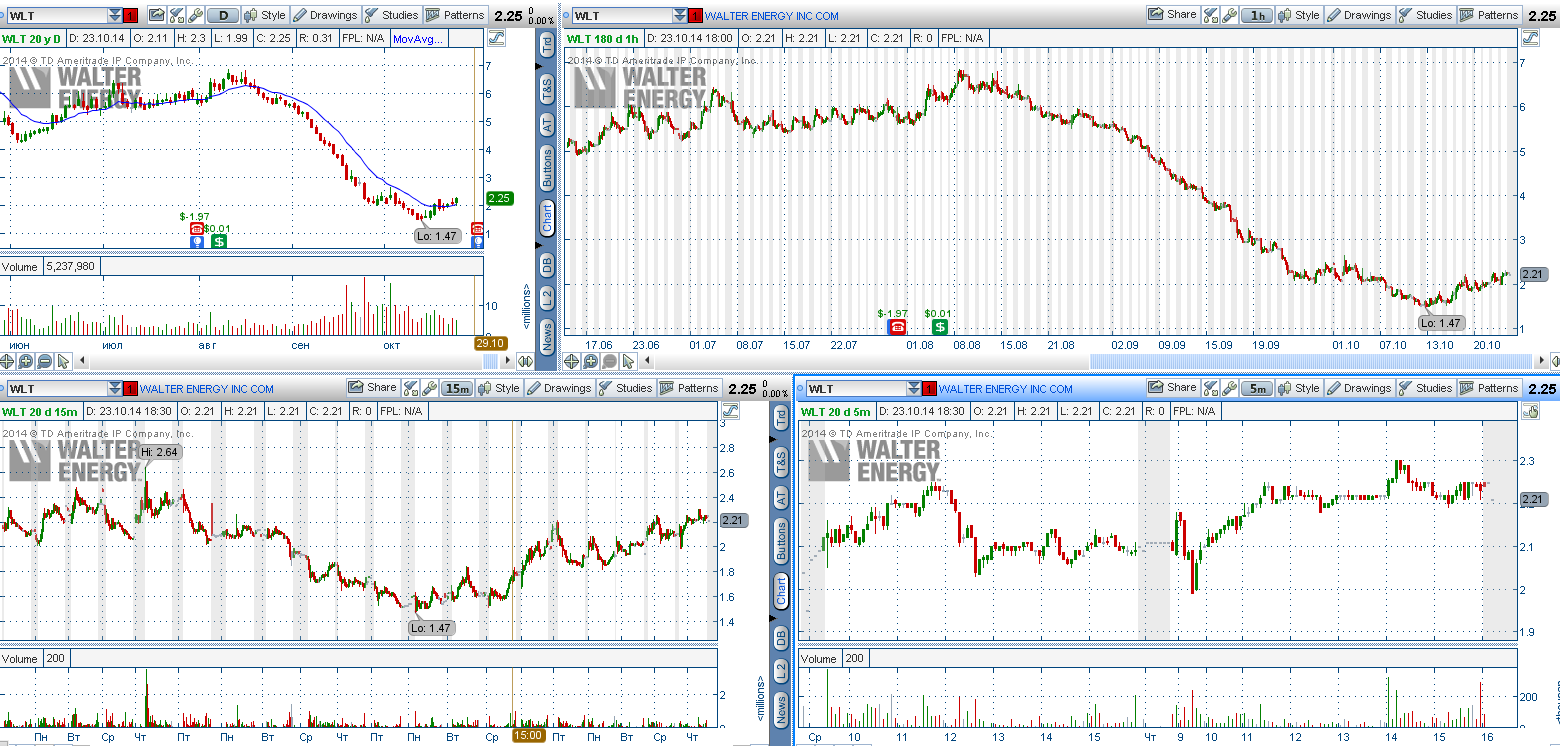Open Drawings menu in 1h chart

(x=1359, y=15)
